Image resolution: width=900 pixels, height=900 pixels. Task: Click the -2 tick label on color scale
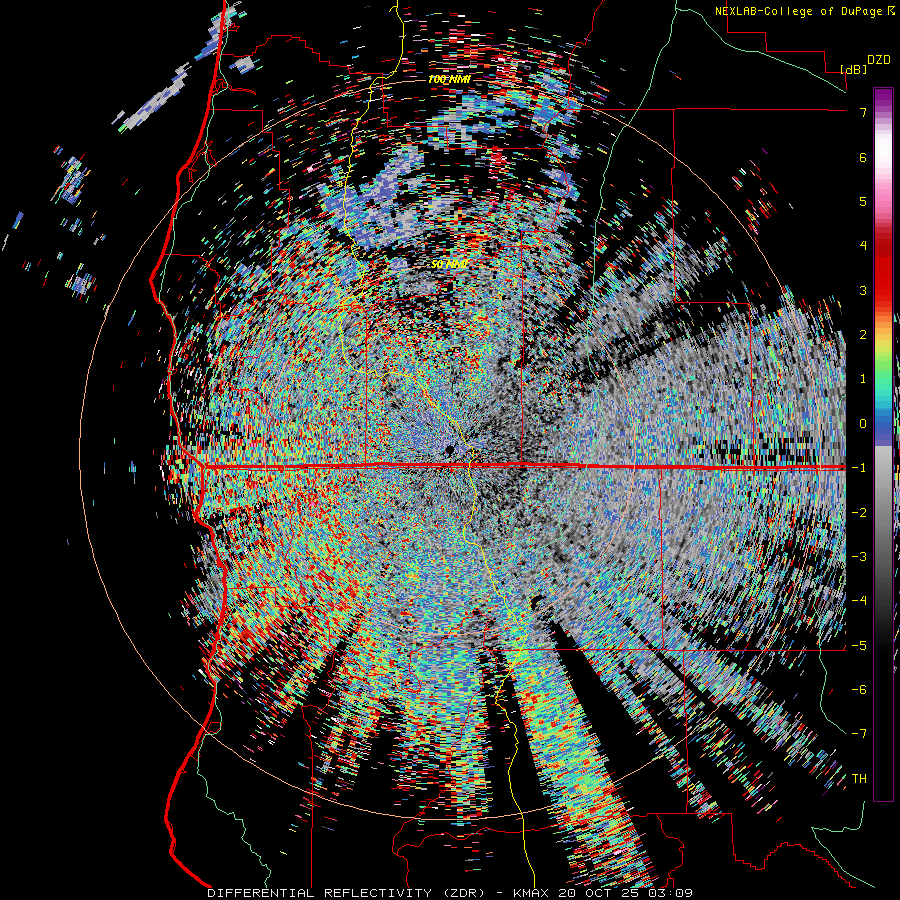[859, 513]
